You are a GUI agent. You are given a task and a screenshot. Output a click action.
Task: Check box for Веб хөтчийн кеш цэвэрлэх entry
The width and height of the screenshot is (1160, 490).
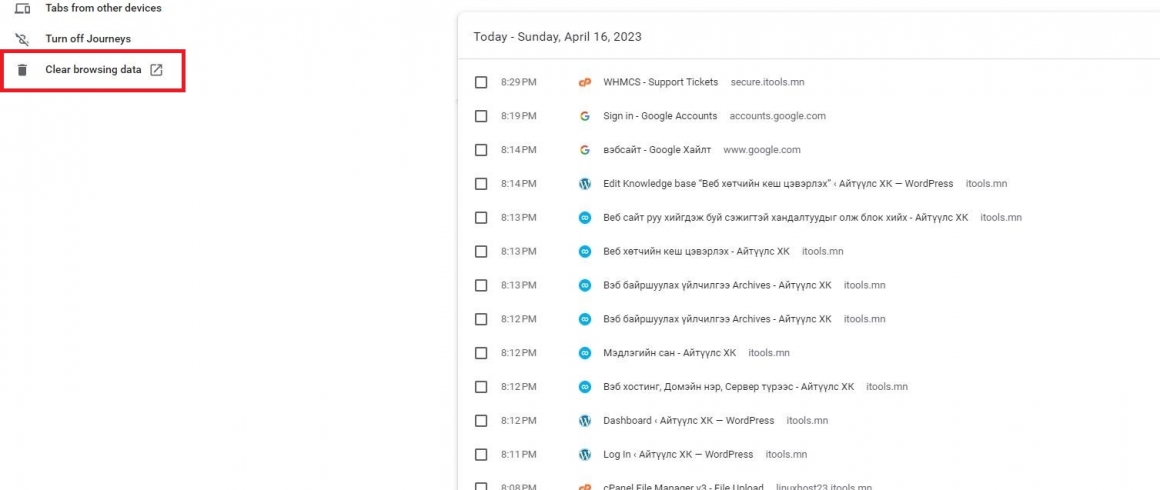tap(481, 251)
